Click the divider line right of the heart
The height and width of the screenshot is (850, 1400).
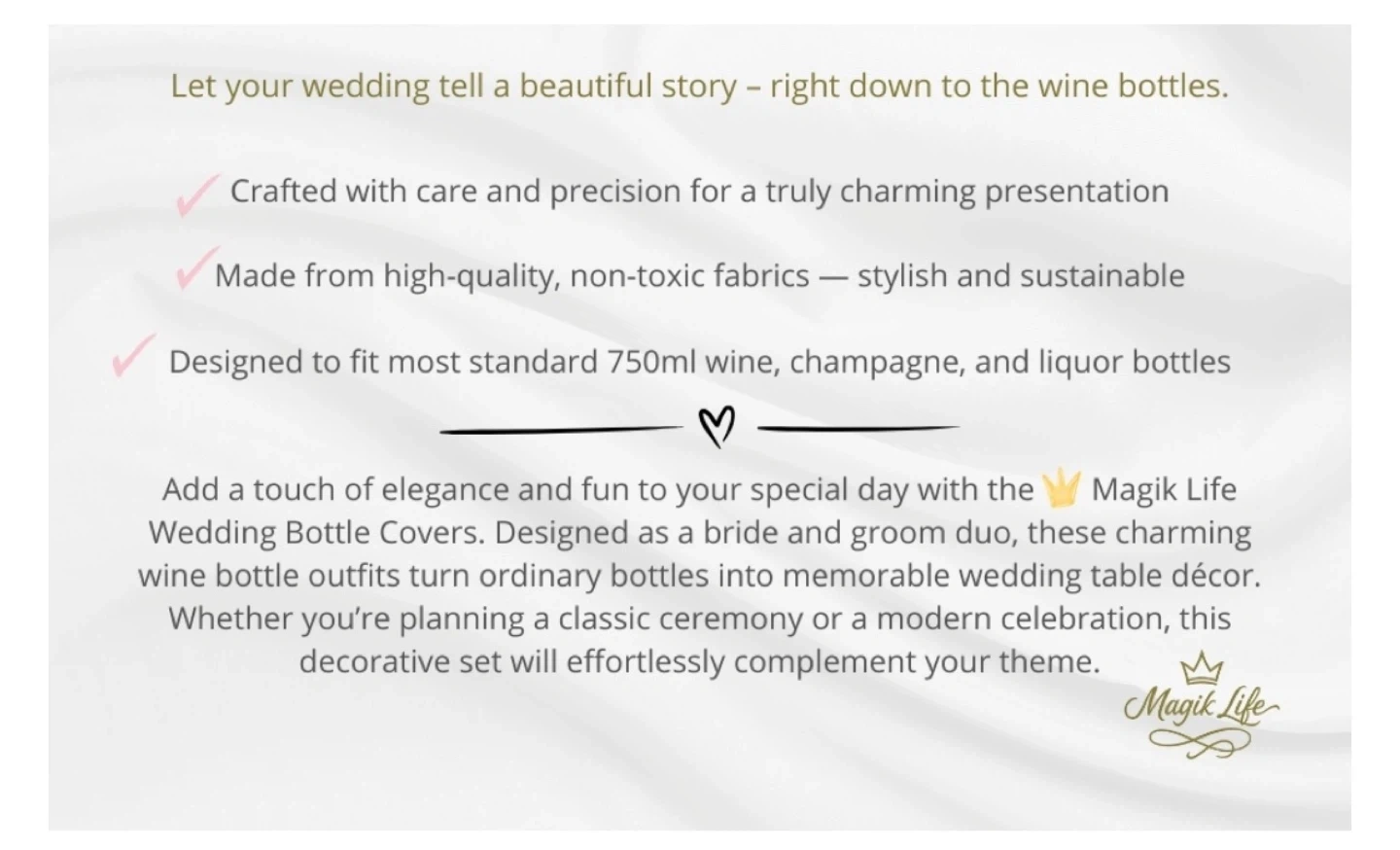857,427
